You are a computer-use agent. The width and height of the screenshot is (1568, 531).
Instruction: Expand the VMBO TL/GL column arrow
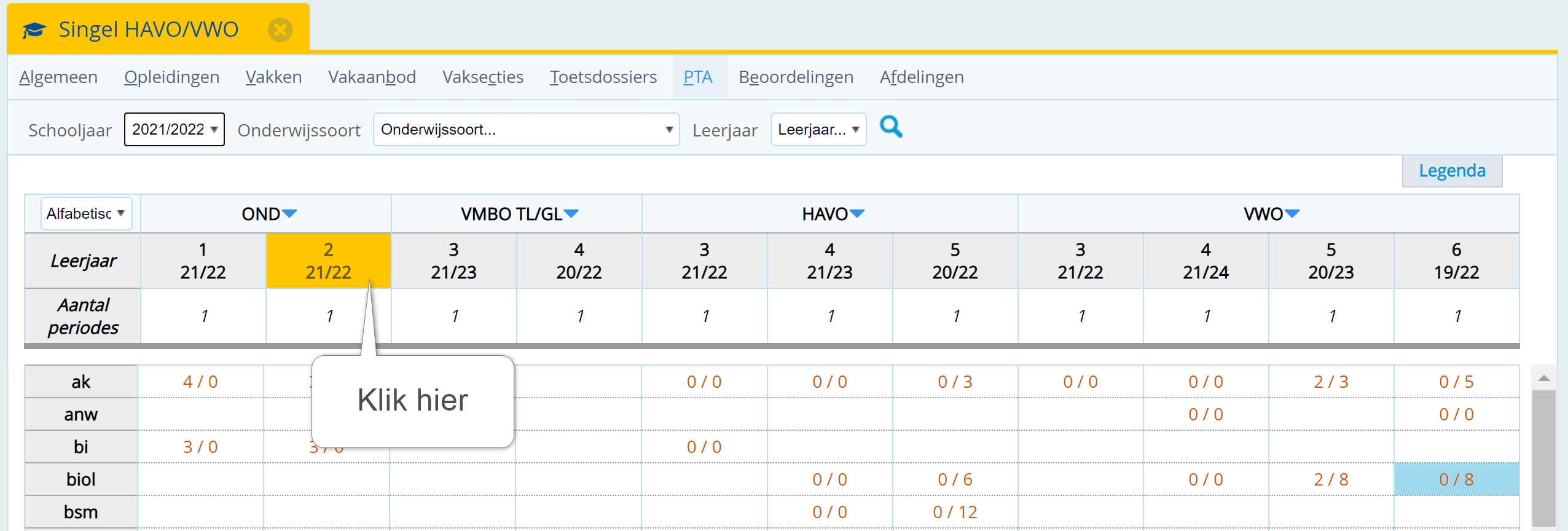(x=571, y=213)
